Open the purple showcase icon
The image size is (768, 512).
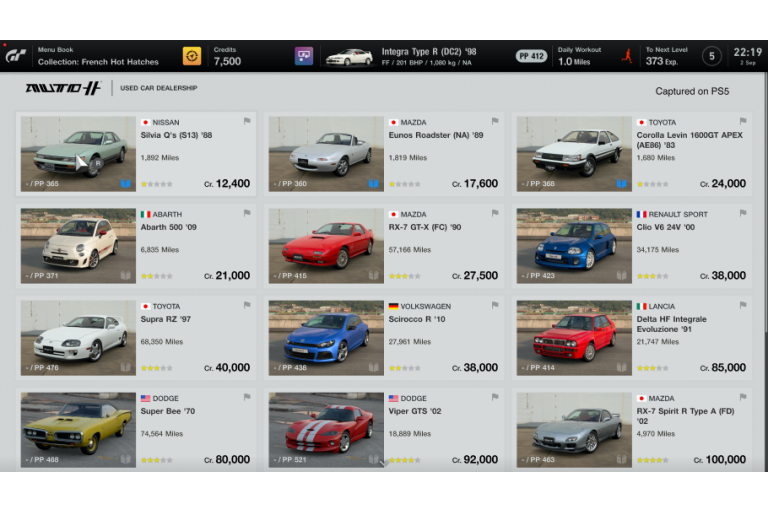pos(304,56)
